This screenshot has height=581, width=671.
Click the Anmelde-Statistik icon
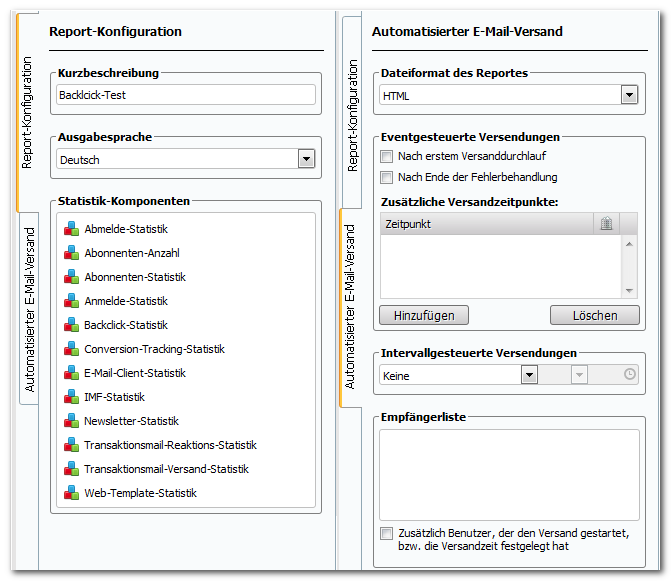point(71,301)
